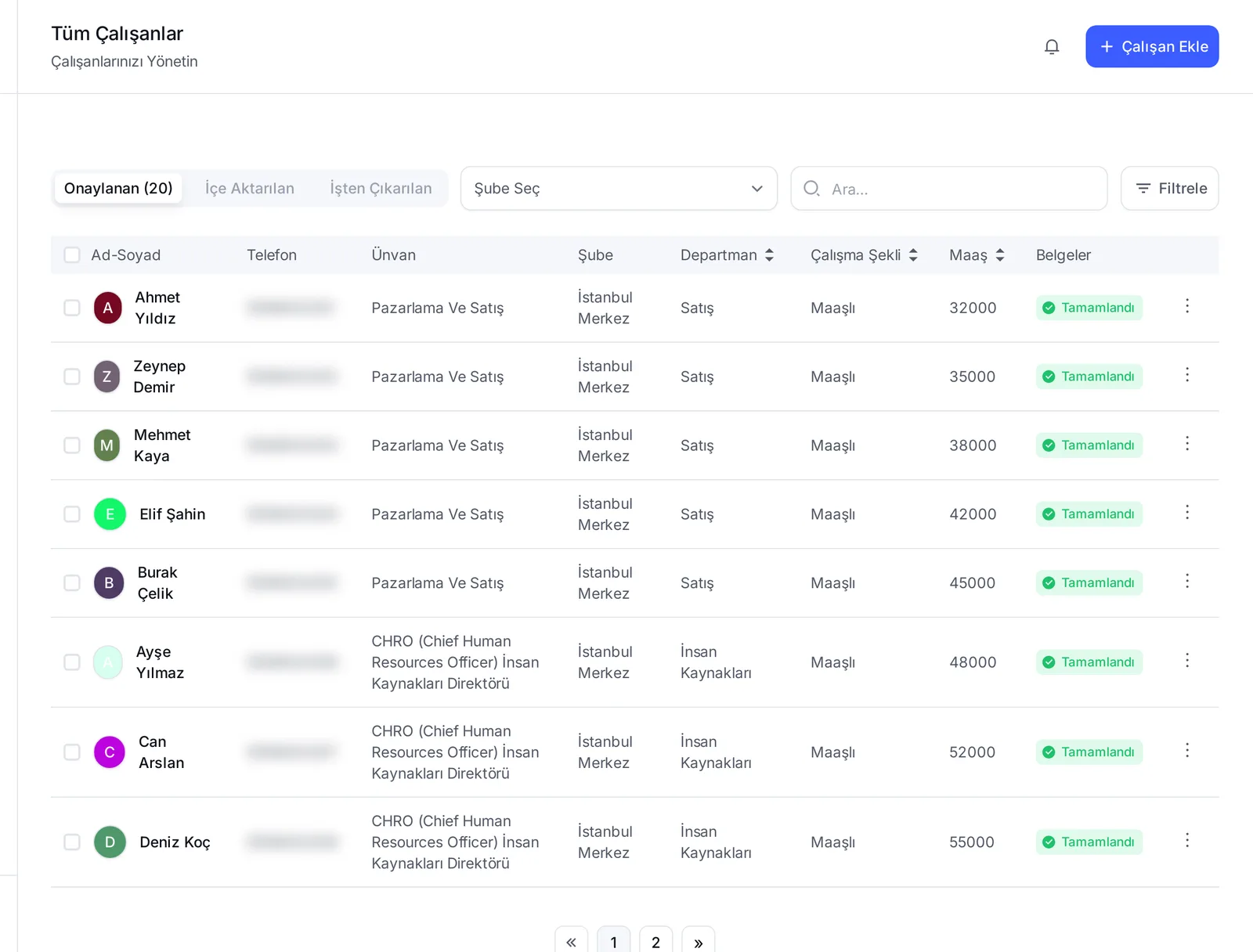This screenshot has width=1253, height=952.
Task: Click Deniz Koç avatar icon
Action: click(110, 842)
